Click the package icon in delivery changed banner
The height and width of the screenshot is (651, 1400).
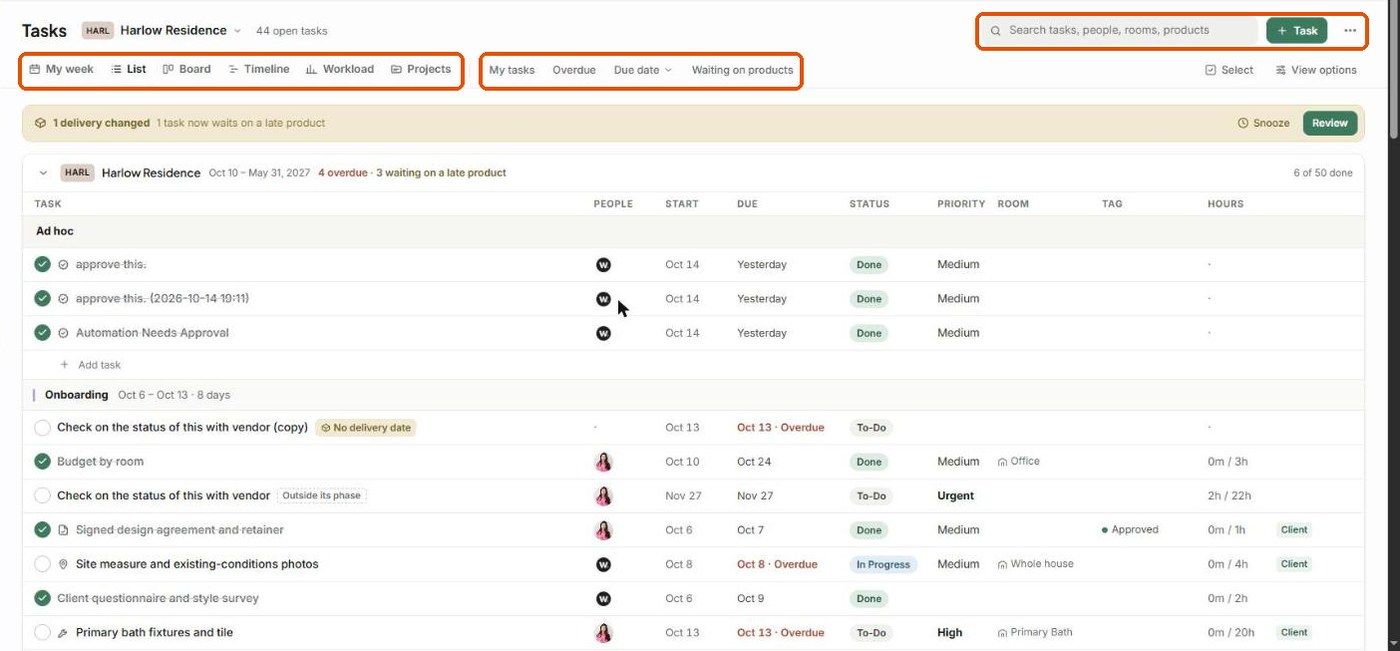coord(40,123)
